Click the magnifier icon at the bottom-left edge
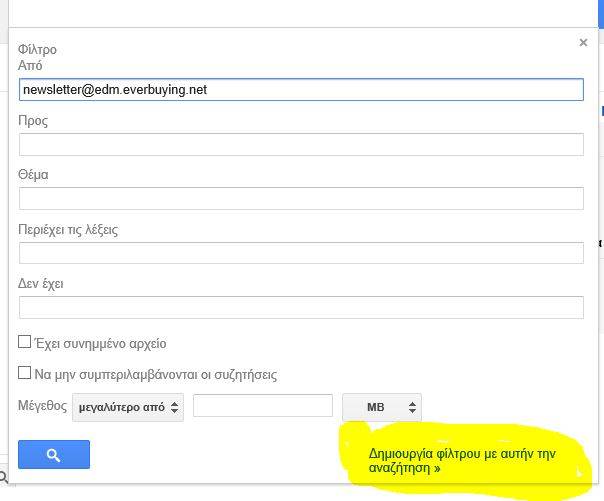Screen dimensions: 604x501 pos(4,478)
